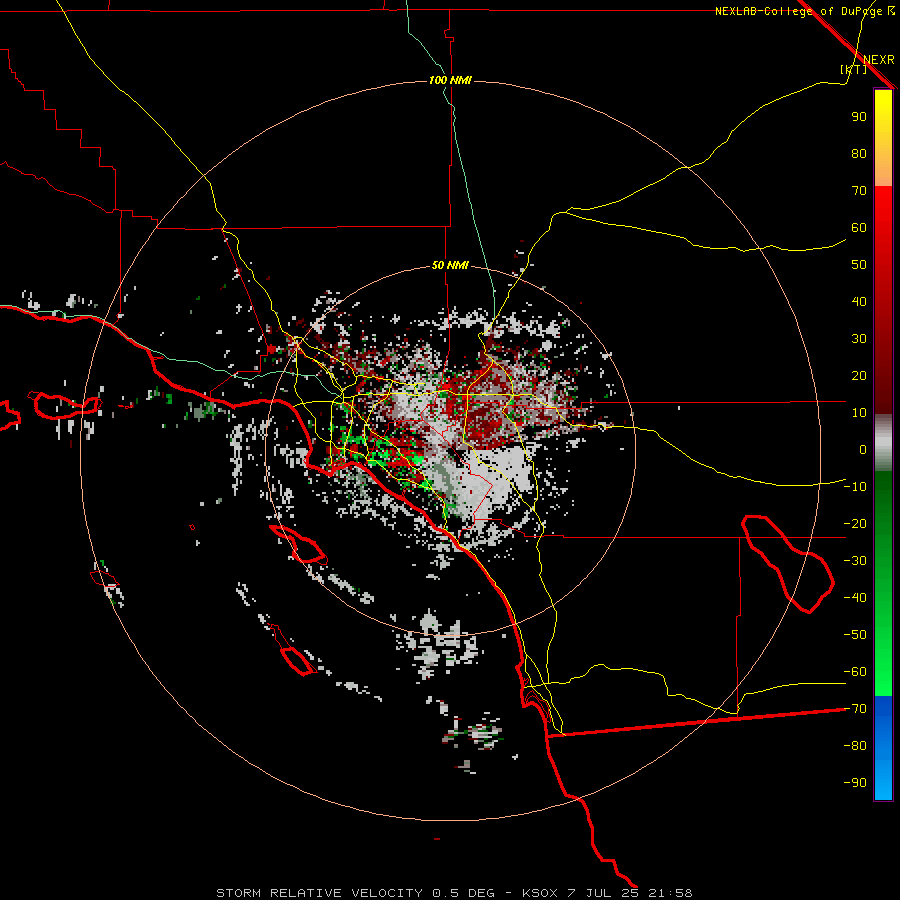Click the -20 scale value

tap(855, 524)
